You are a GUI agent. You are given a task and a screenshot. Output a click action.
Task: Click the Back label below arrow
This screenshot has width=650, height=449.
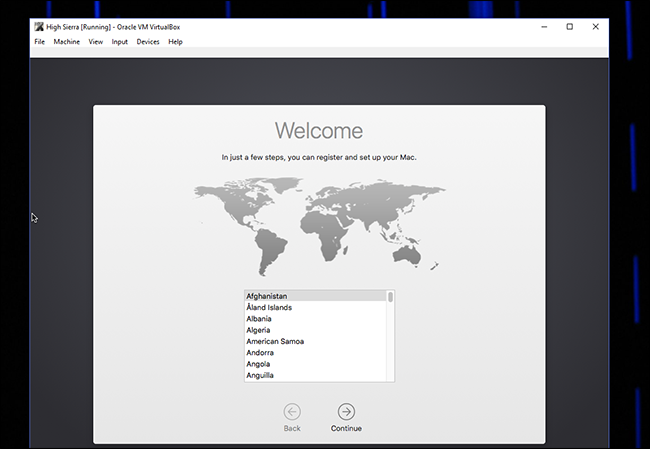[x=292, y=428]
